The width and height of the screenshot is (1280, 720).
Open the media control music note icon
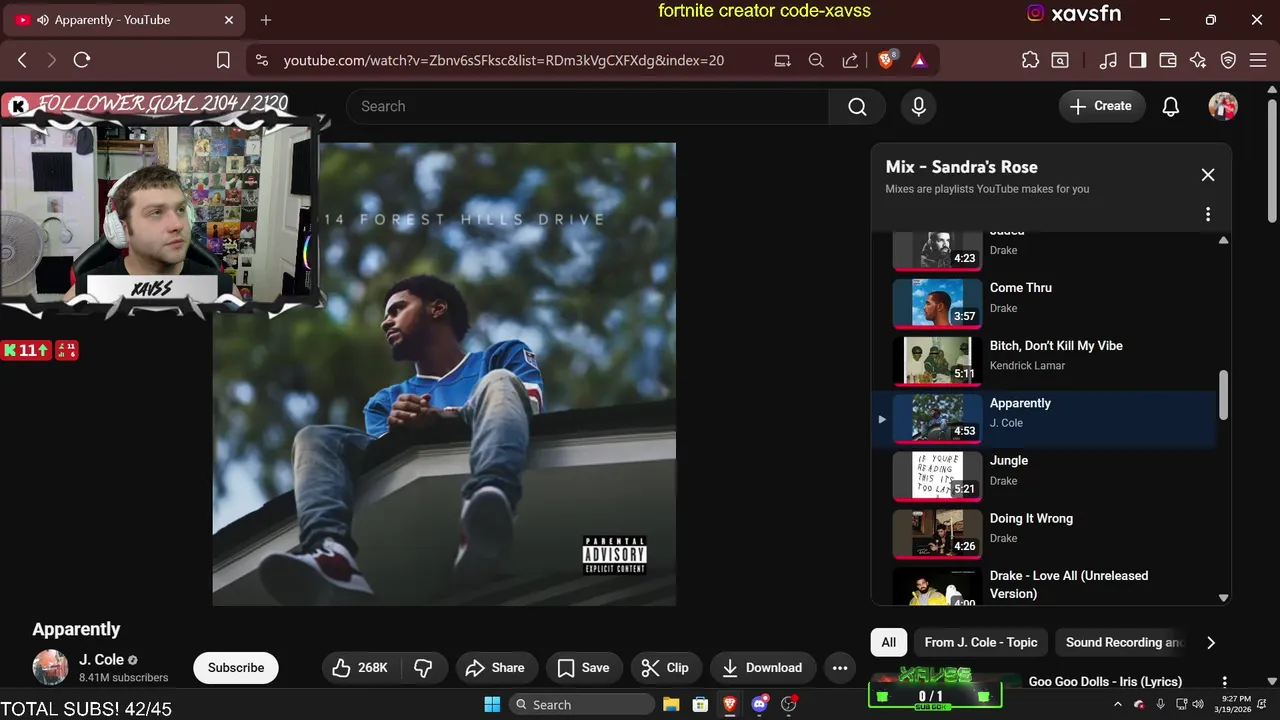coord(1107,60)
